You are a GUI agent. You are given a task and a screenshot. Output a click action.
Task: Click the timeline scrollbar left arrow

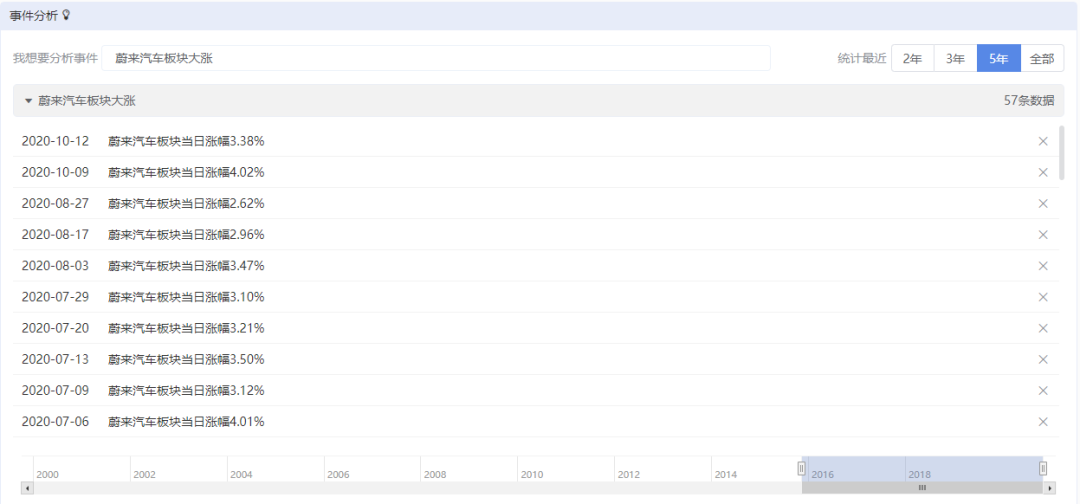point(27,488)
